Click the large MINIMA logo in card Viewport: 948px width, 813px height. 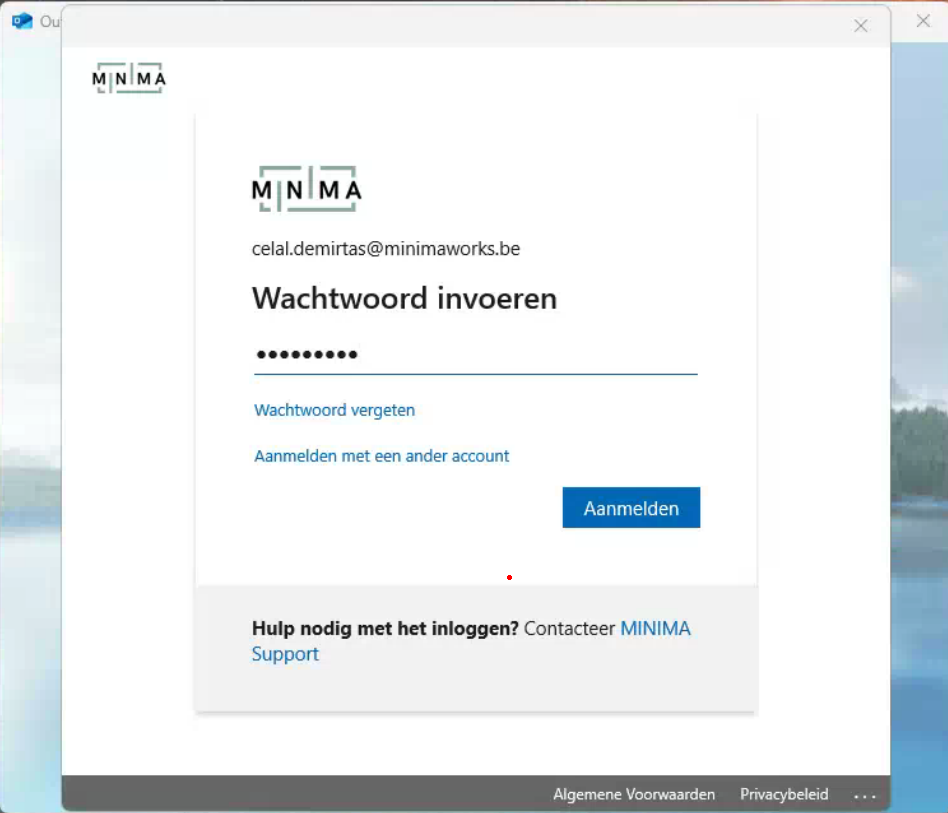[307, 189]
